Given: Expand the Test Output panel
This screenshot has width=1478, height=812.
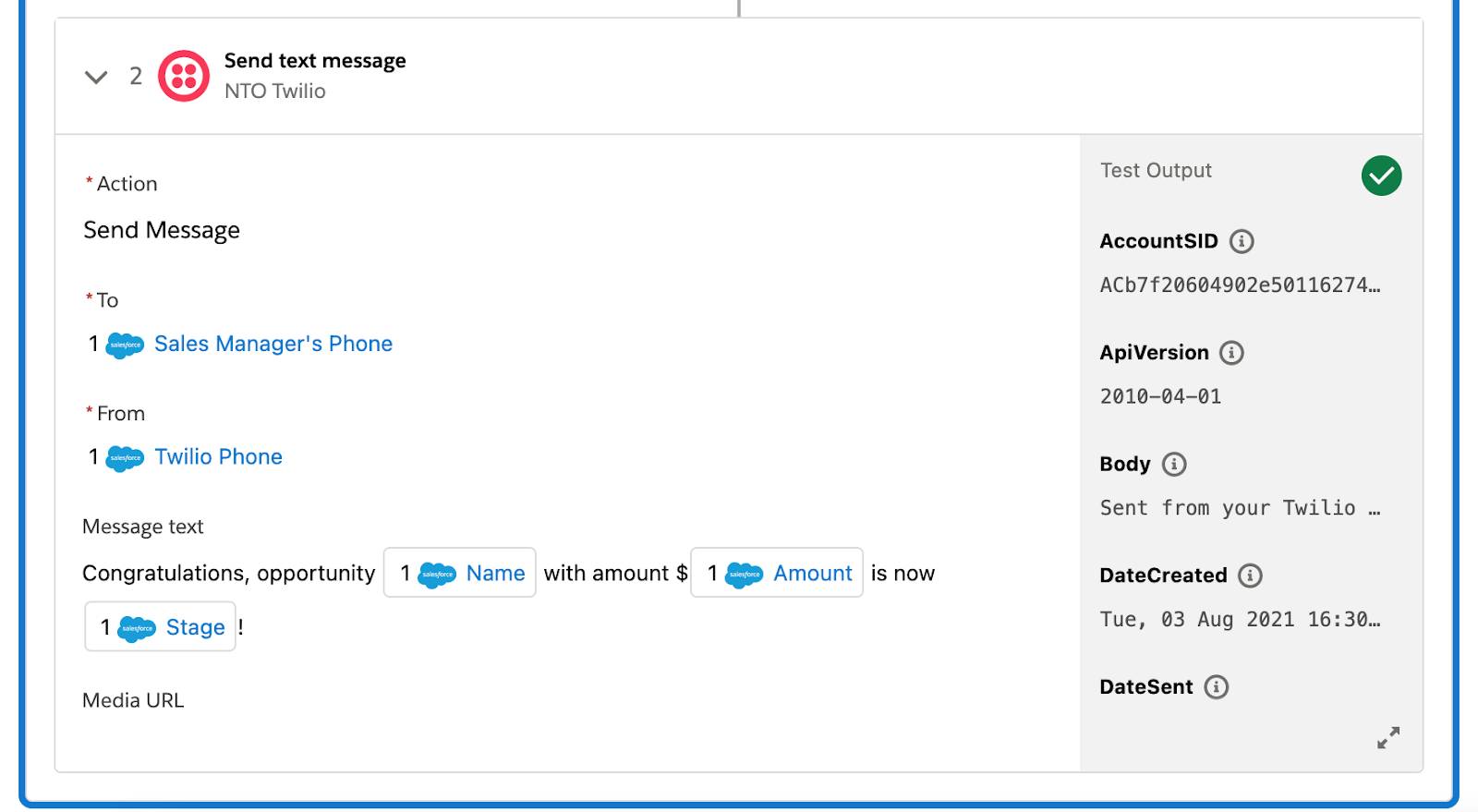Looking at the screenshot, I should tap(1388, 737).
